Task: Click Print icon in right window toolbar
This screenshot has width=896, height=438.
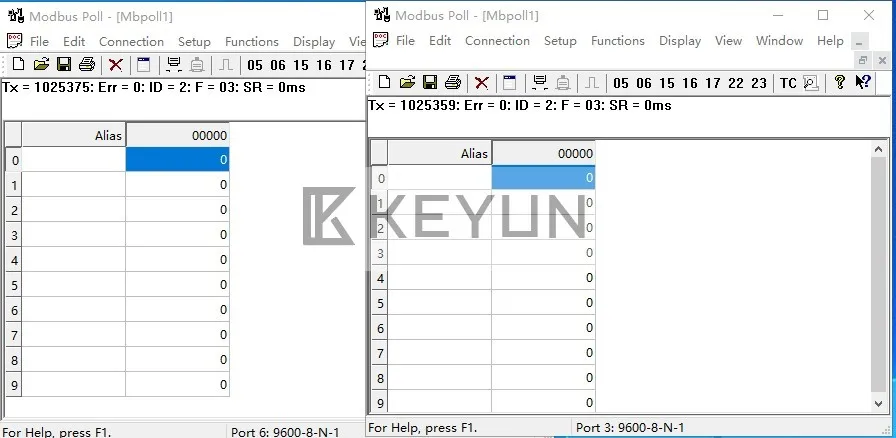Action: pyautogui.click(x=453, y=83)
